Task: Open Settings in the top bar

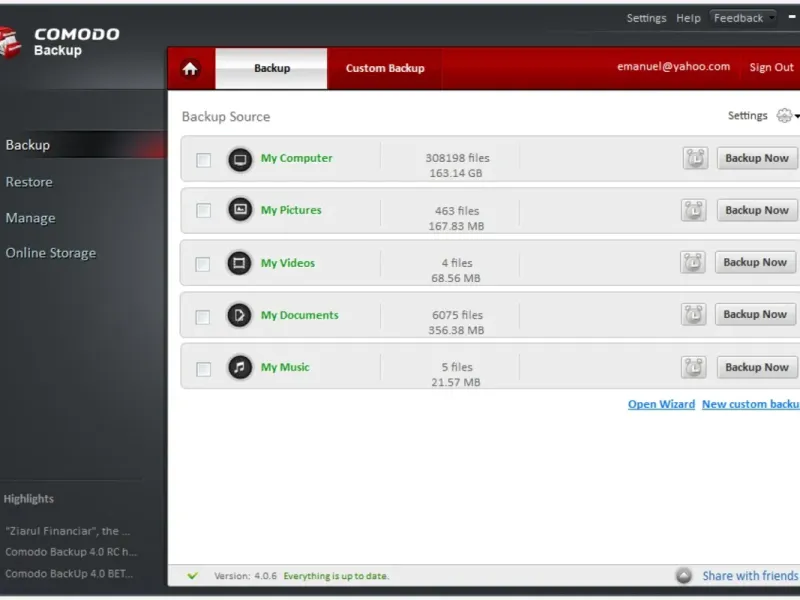Action: click(646, 18)
